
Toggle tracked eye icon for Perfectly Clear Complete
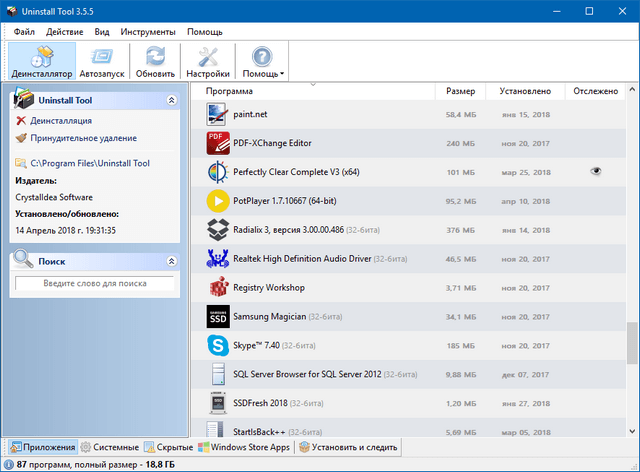click(x=596, y=172)
